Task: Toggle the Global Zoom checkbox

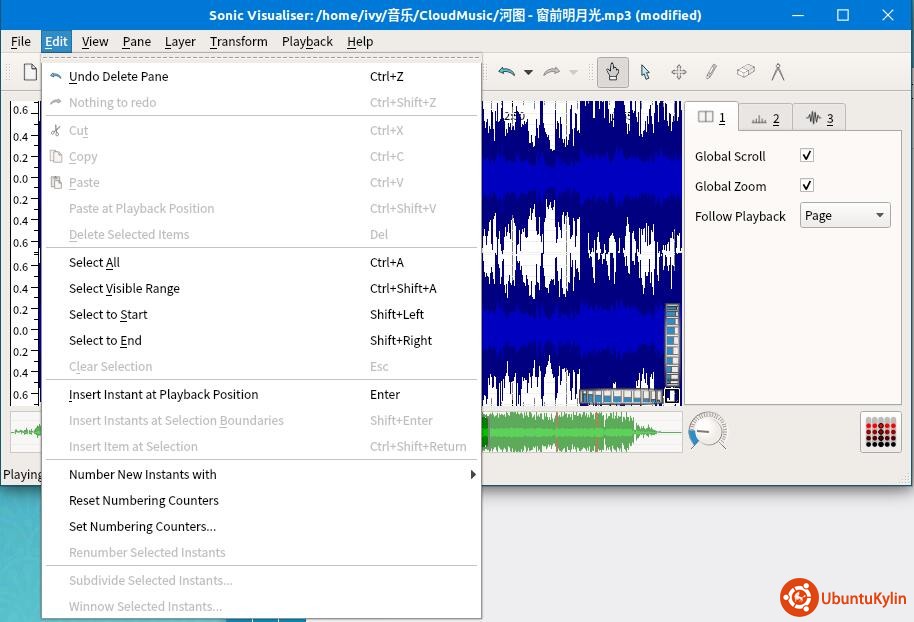Action: click(807, 186)
